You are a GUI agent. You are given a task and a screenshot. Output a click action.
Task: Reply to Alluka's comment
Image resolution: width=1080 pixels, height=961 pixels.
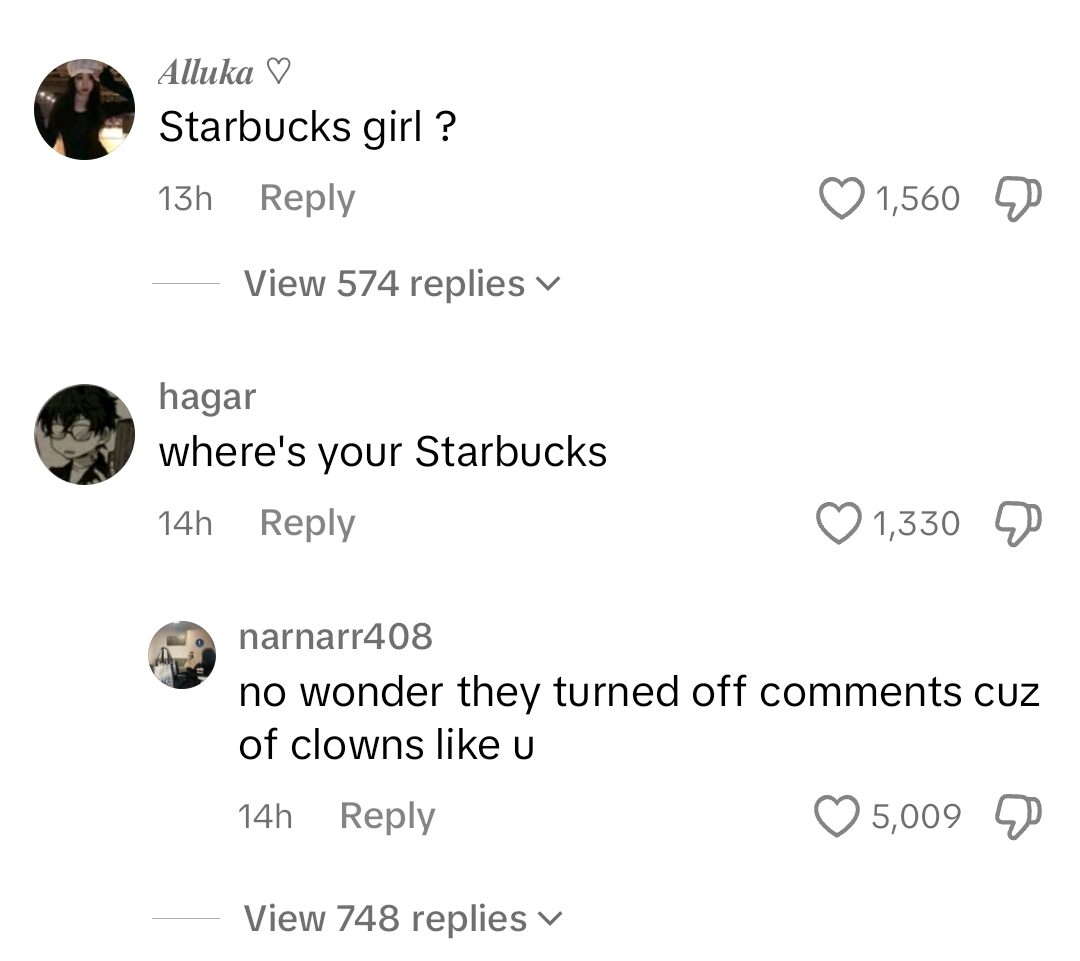(x=306, y=197)
